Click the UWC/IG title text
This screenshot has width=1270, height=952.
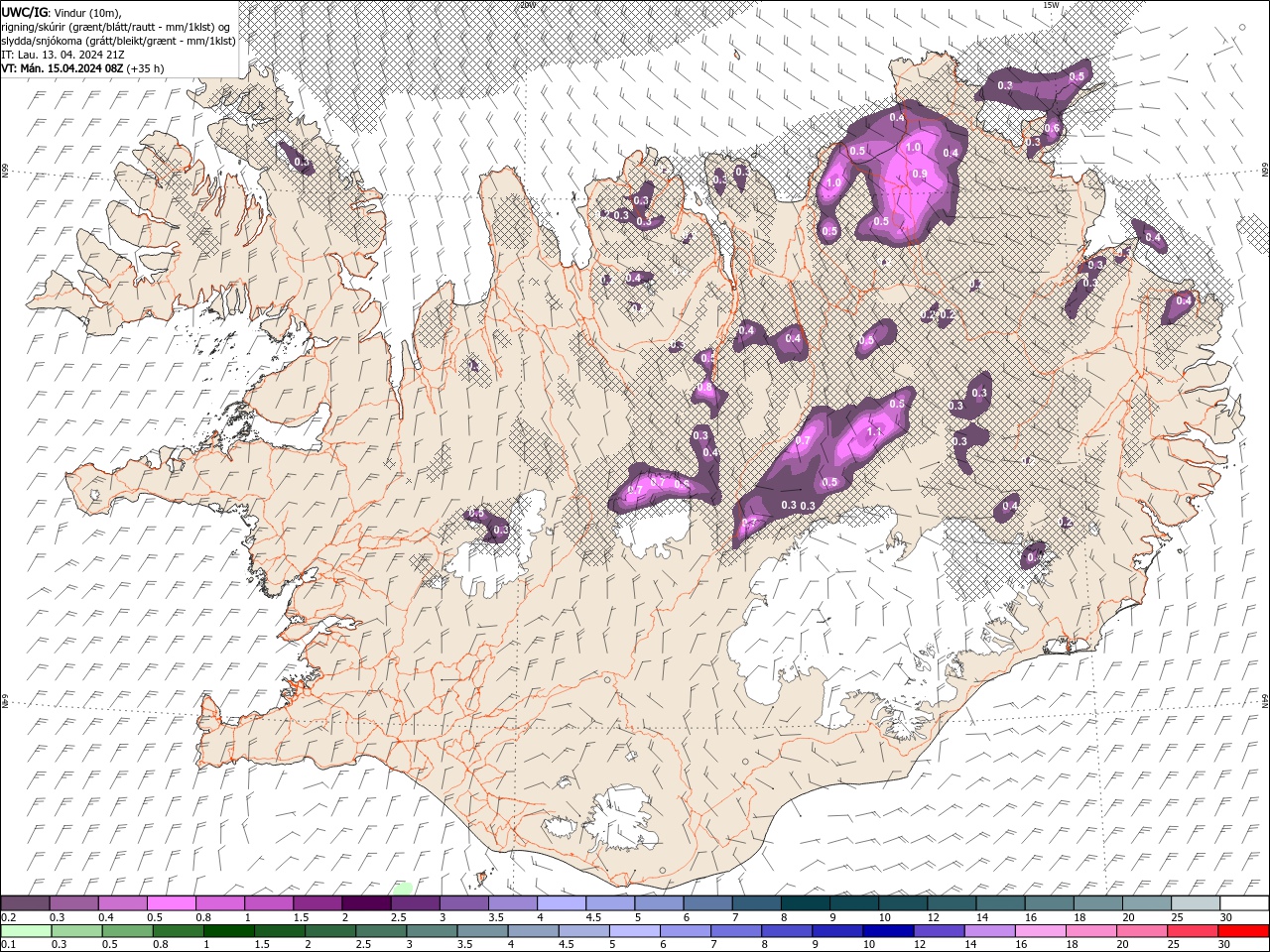[x=24, y=12]
